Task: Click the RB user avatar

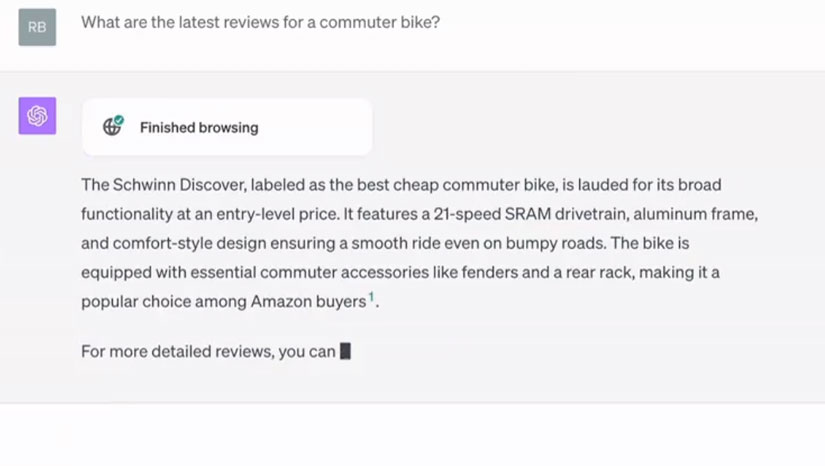Action: (x=37, y=27)
